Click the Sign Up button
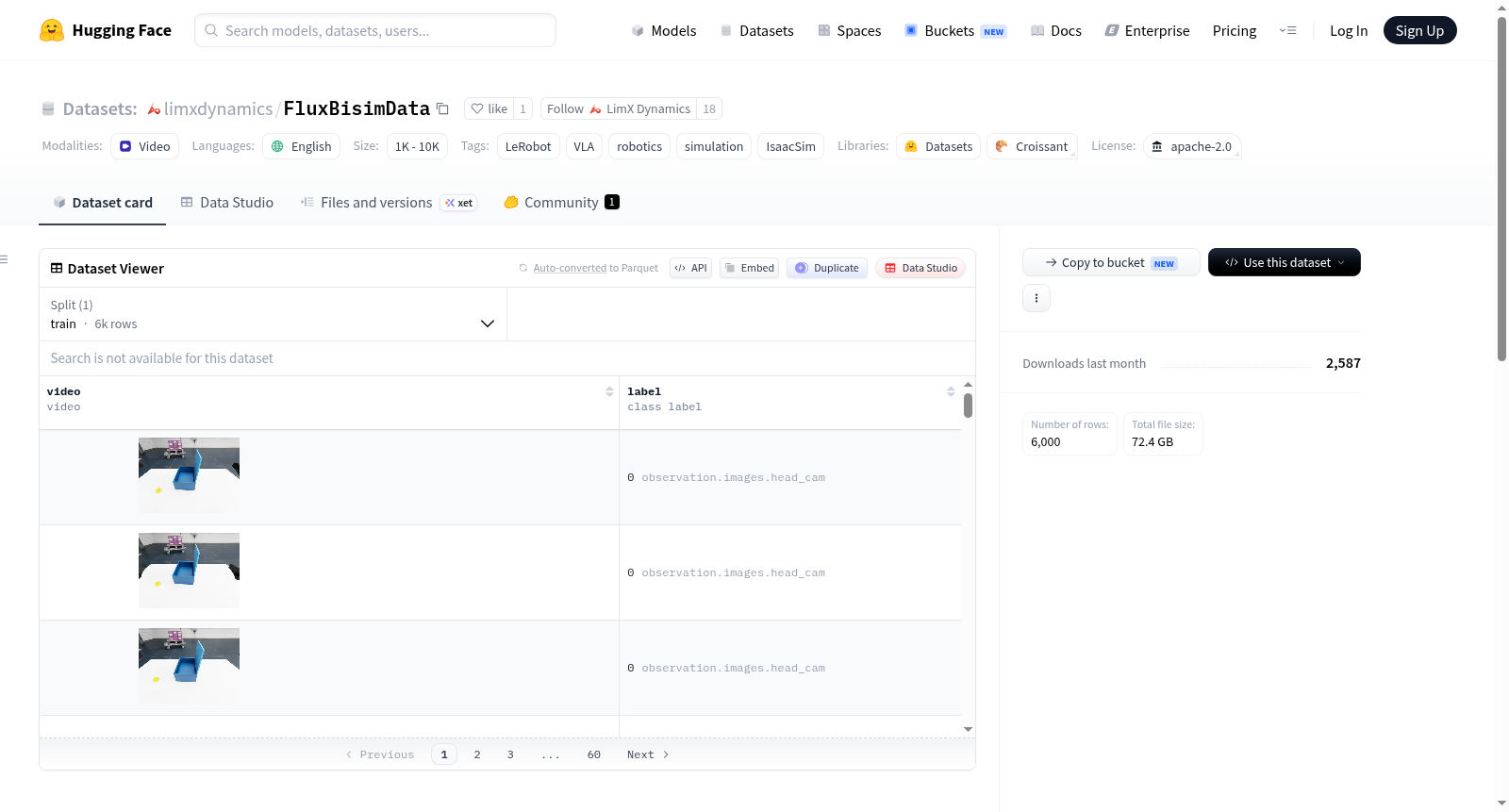The image size is (1509, 812). (x=1419, y=30)
